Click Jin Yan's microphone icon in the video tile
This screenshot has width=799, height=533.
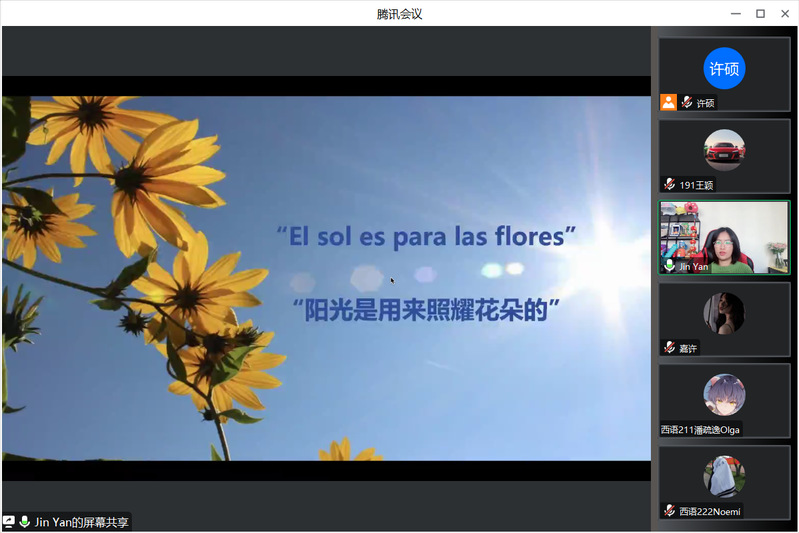[670, 267]
